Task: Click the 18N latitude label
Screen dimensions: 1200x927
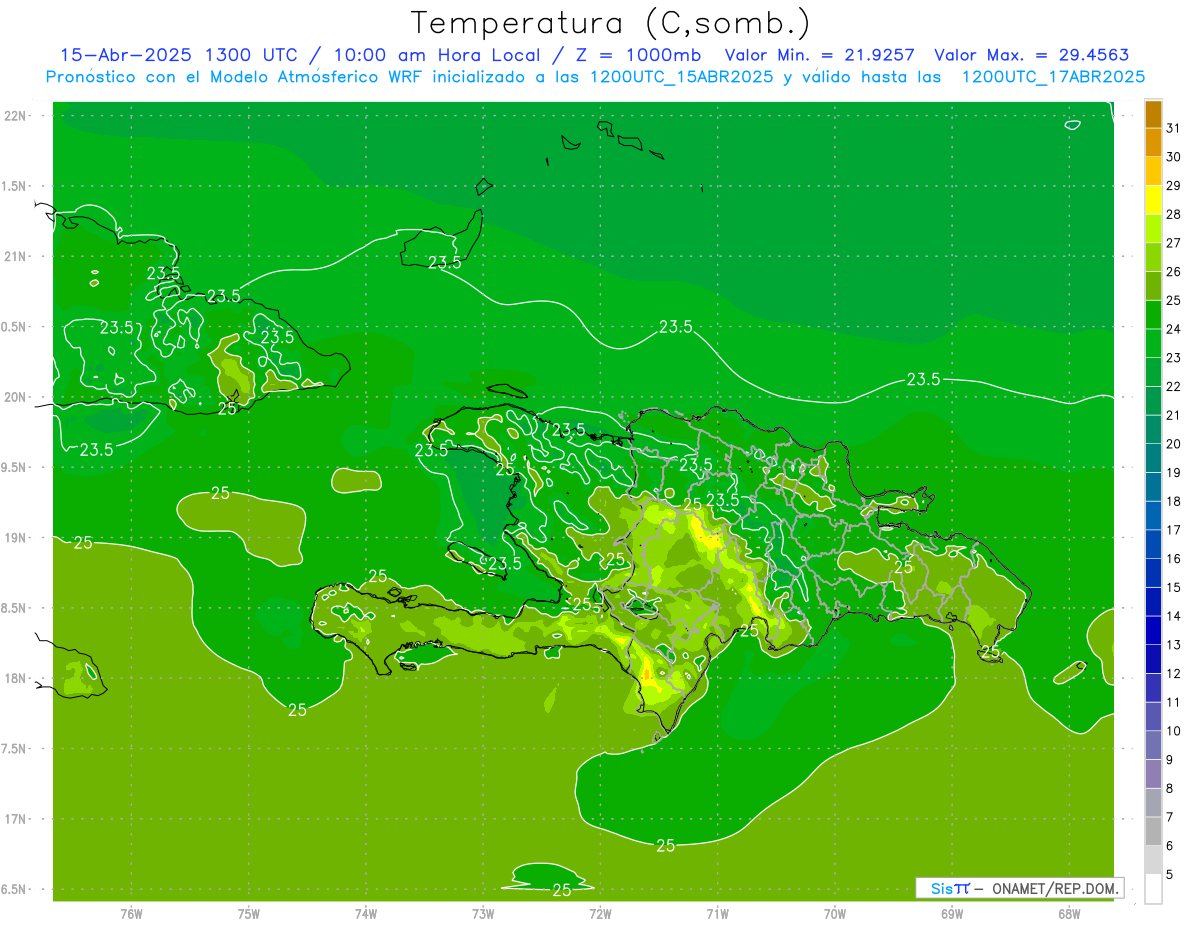Action: point(16,678)
